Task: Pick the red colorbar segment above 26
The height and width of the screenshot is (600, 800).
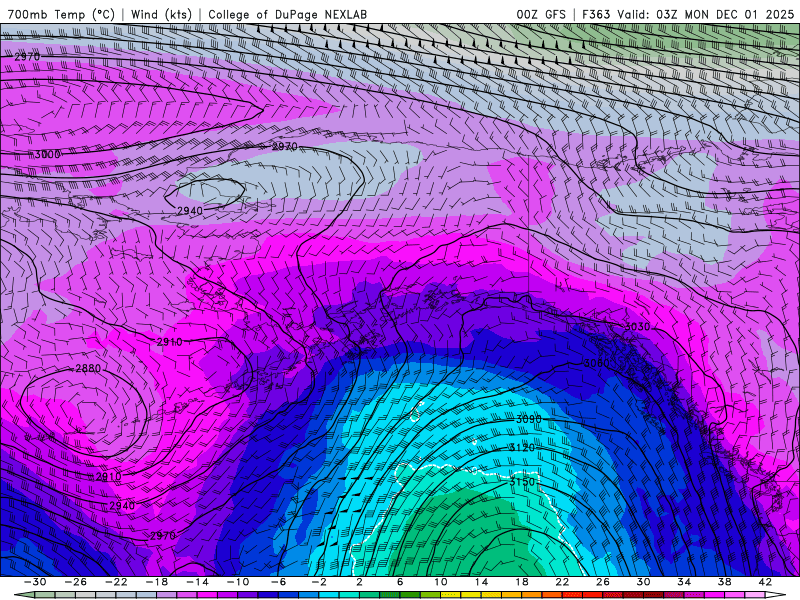Action: point(612,595)
